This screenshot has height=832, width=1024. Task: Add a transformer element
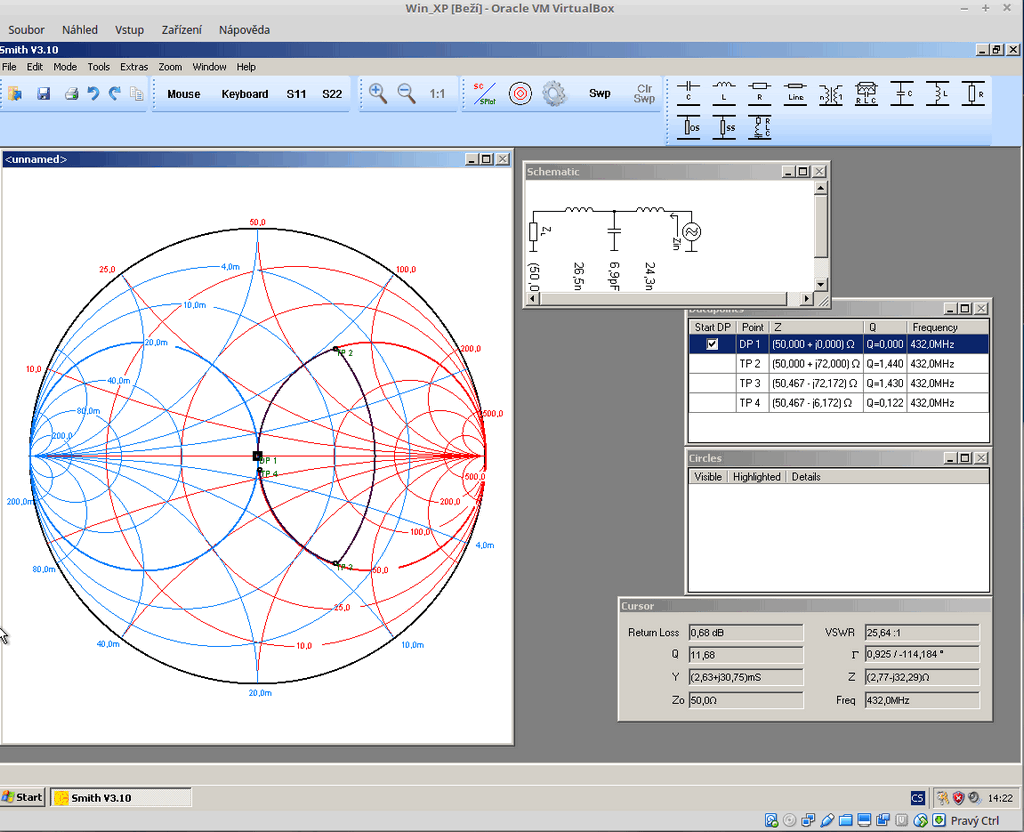[831, 94]
